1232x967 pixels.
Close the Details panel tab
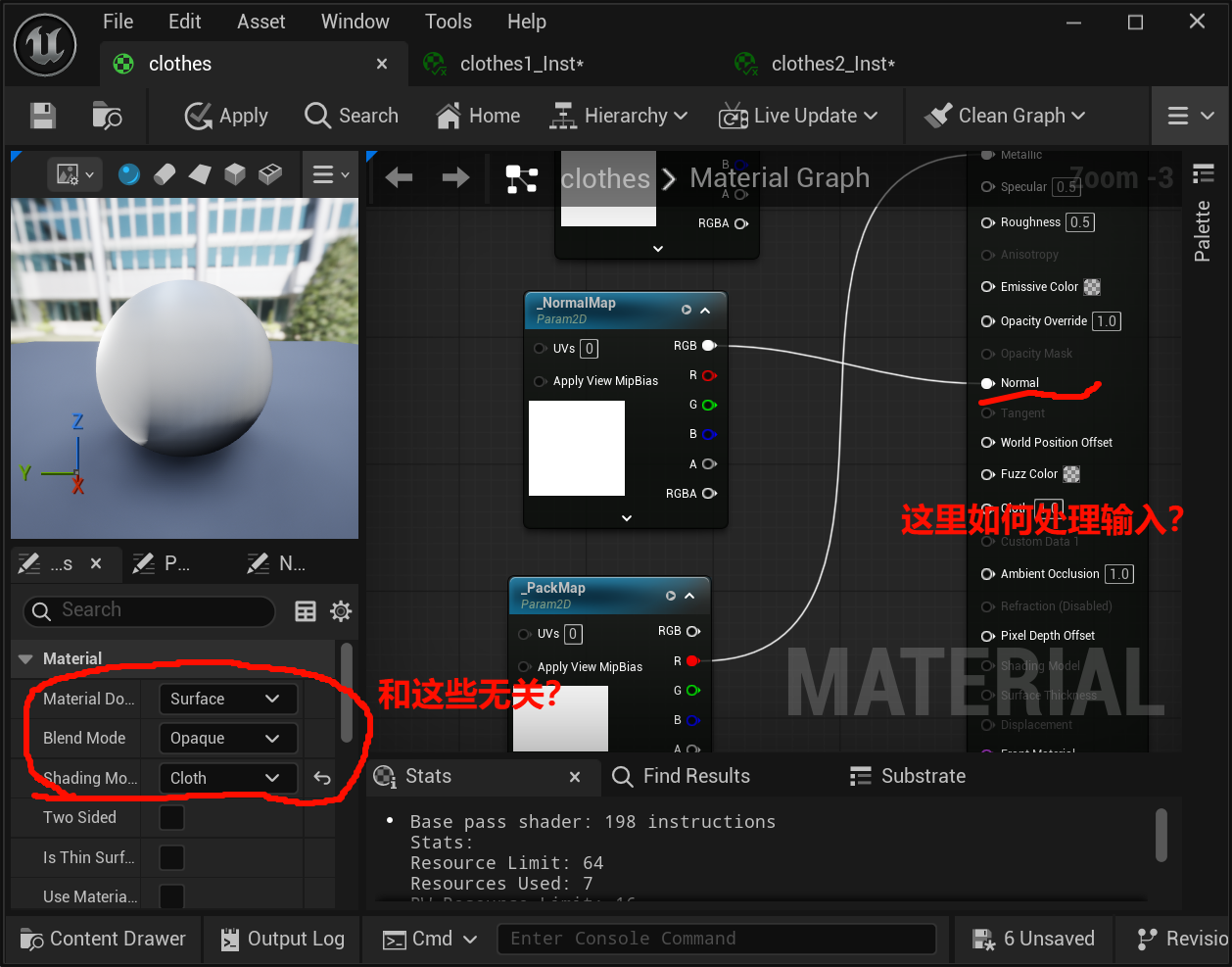[x=96, y=563]
